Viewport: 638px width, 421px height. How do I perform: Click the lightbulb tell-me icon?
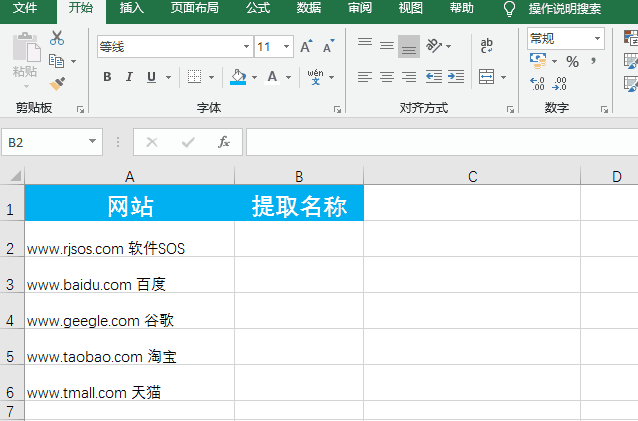tap(509, 8)
